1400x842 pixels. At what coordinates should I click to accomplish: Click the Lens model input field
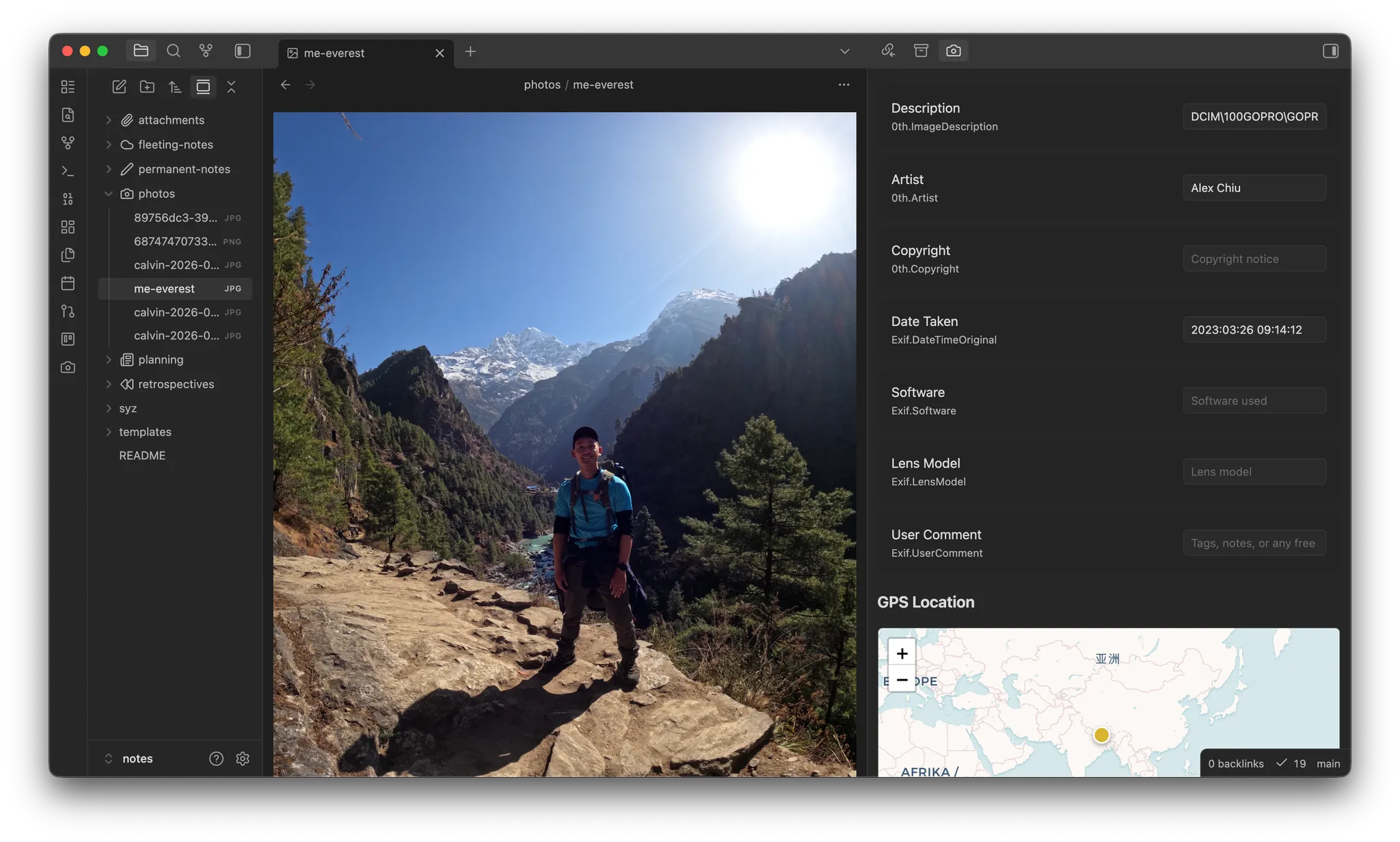click(1254, 472)
